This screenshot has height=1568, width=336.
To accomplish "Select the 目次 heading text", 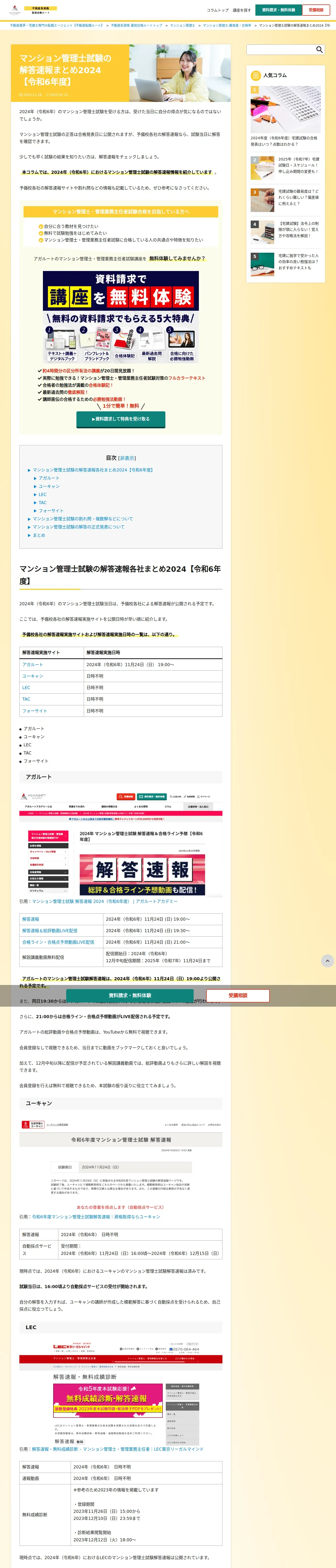I will (111, 458).
